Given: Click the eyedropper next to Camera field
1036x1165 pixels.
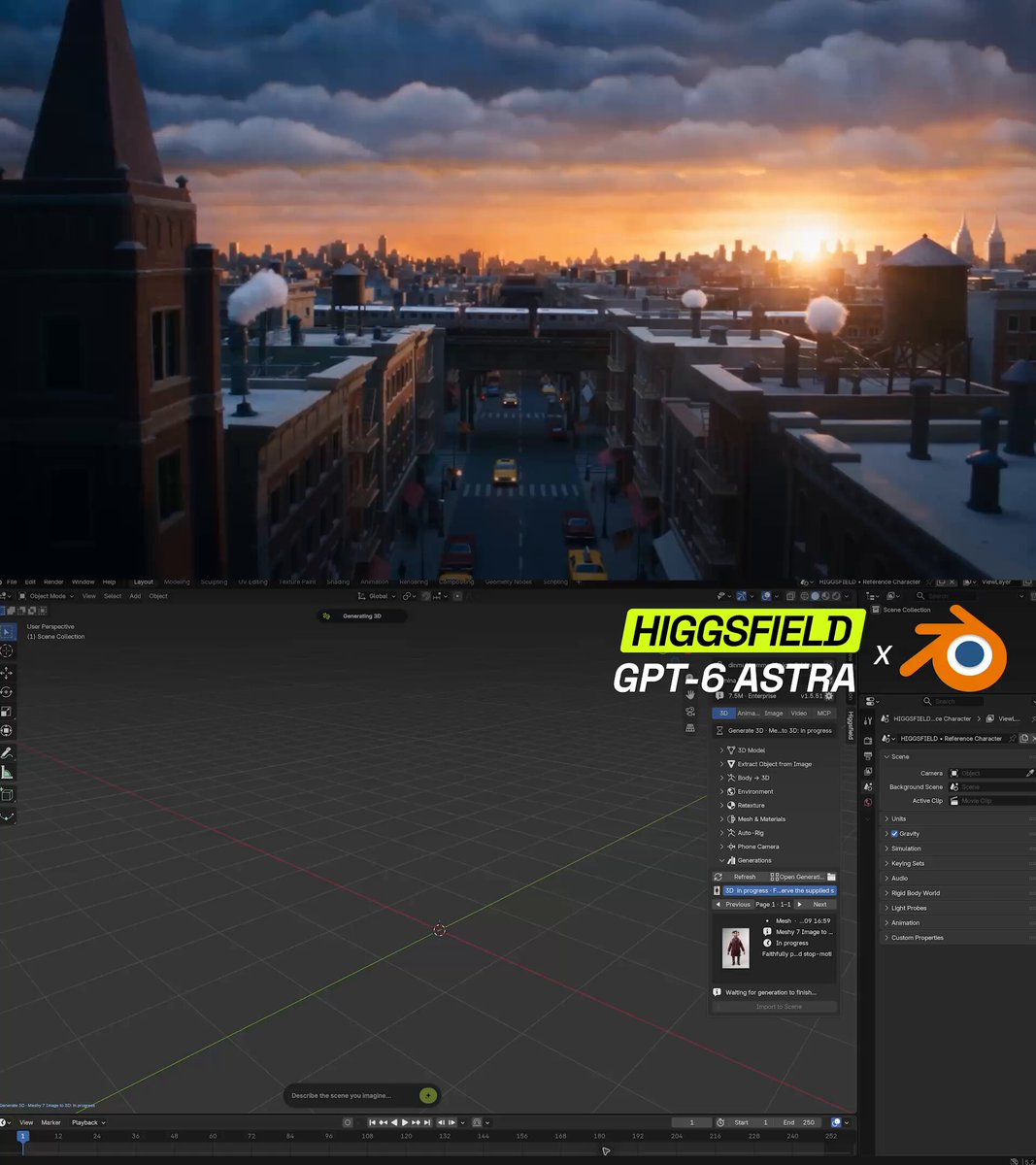Looking at the screenshot, I should [1030, 773].
